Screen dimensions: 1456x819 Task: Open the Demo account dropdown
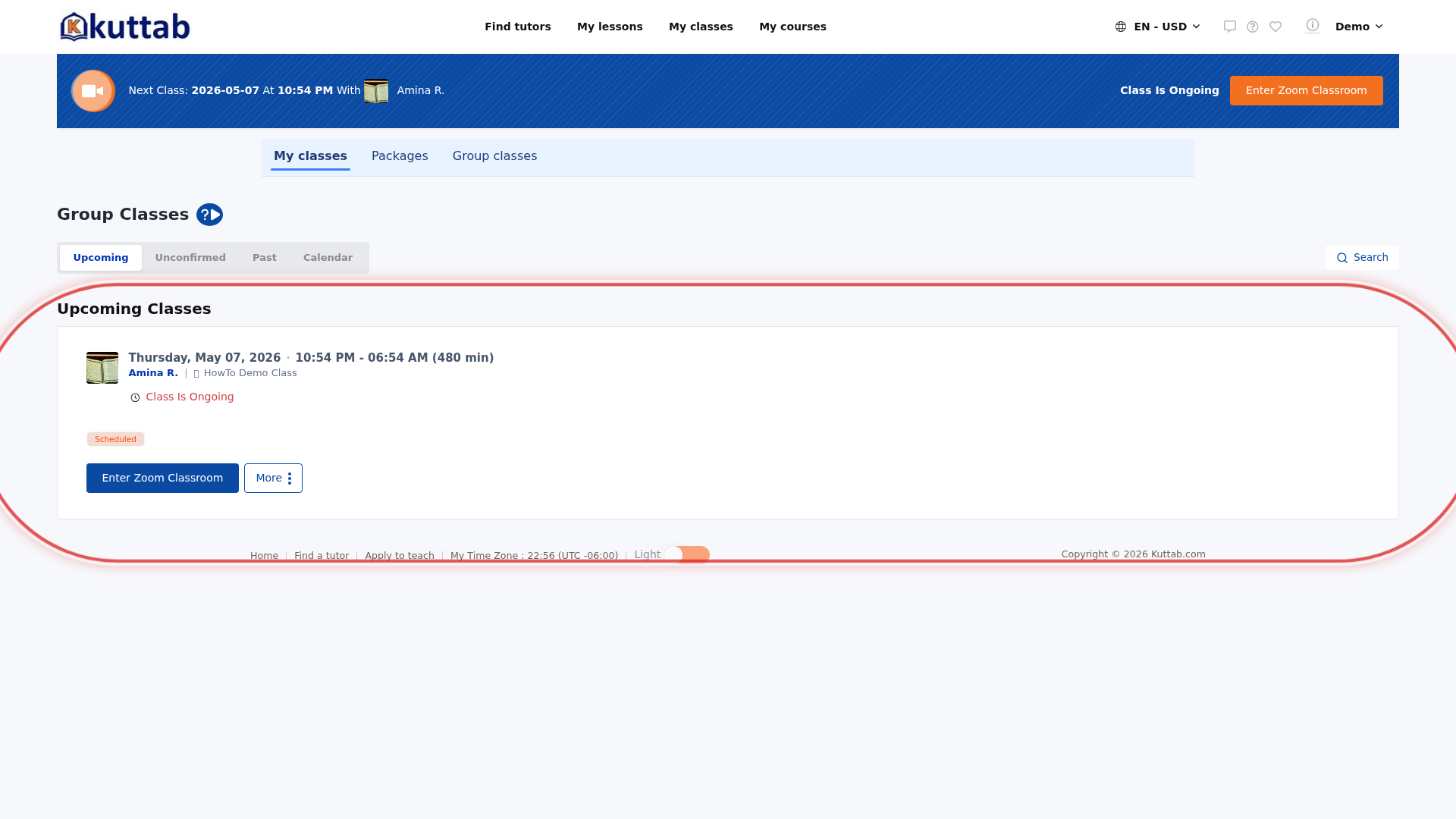[x=1359, y=27]
